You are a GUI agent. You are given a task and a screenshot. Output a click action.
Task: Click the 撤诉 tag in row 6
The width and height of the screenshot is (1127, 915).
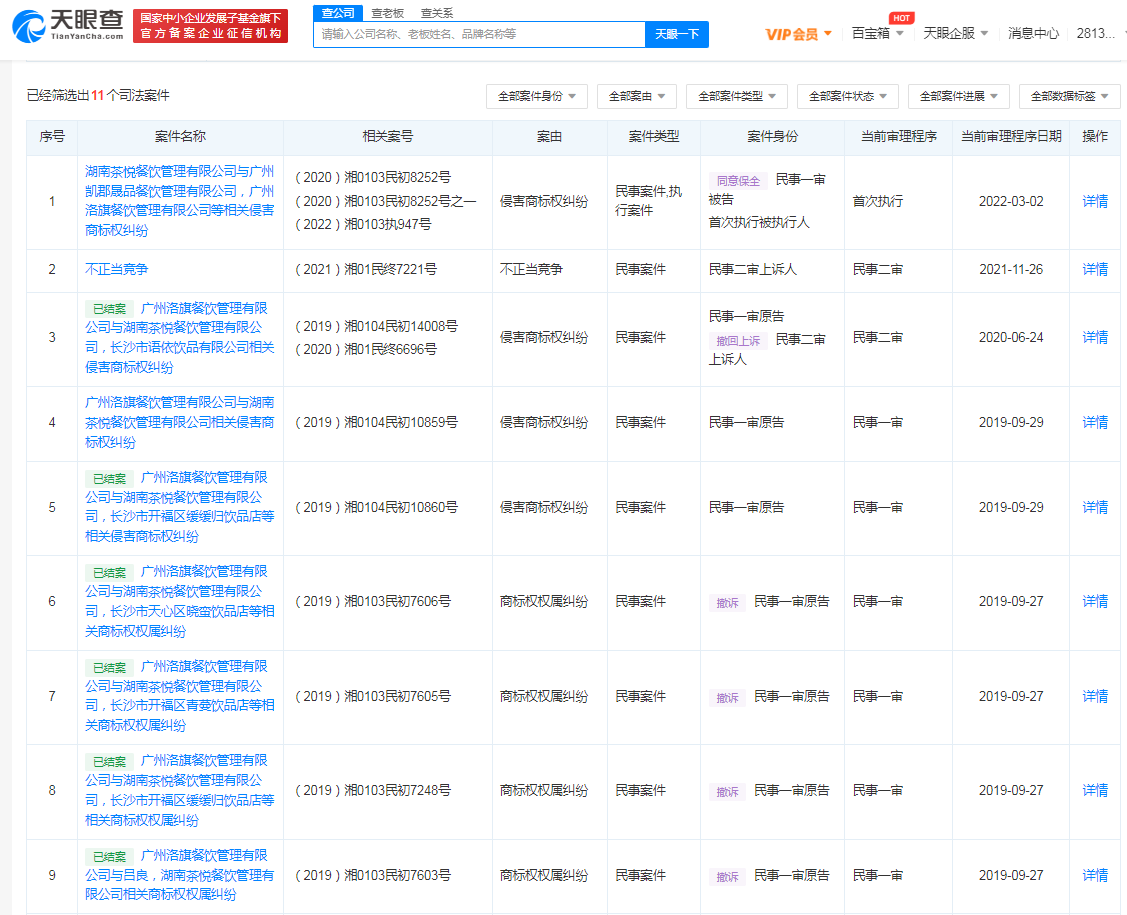727,602
